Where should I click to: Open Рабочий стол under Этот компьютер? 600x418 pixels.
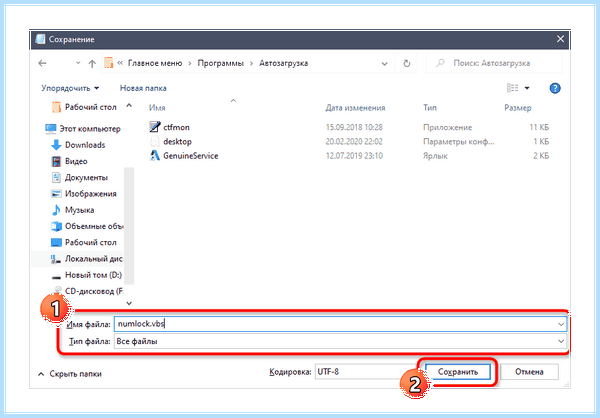pos(91,243)
